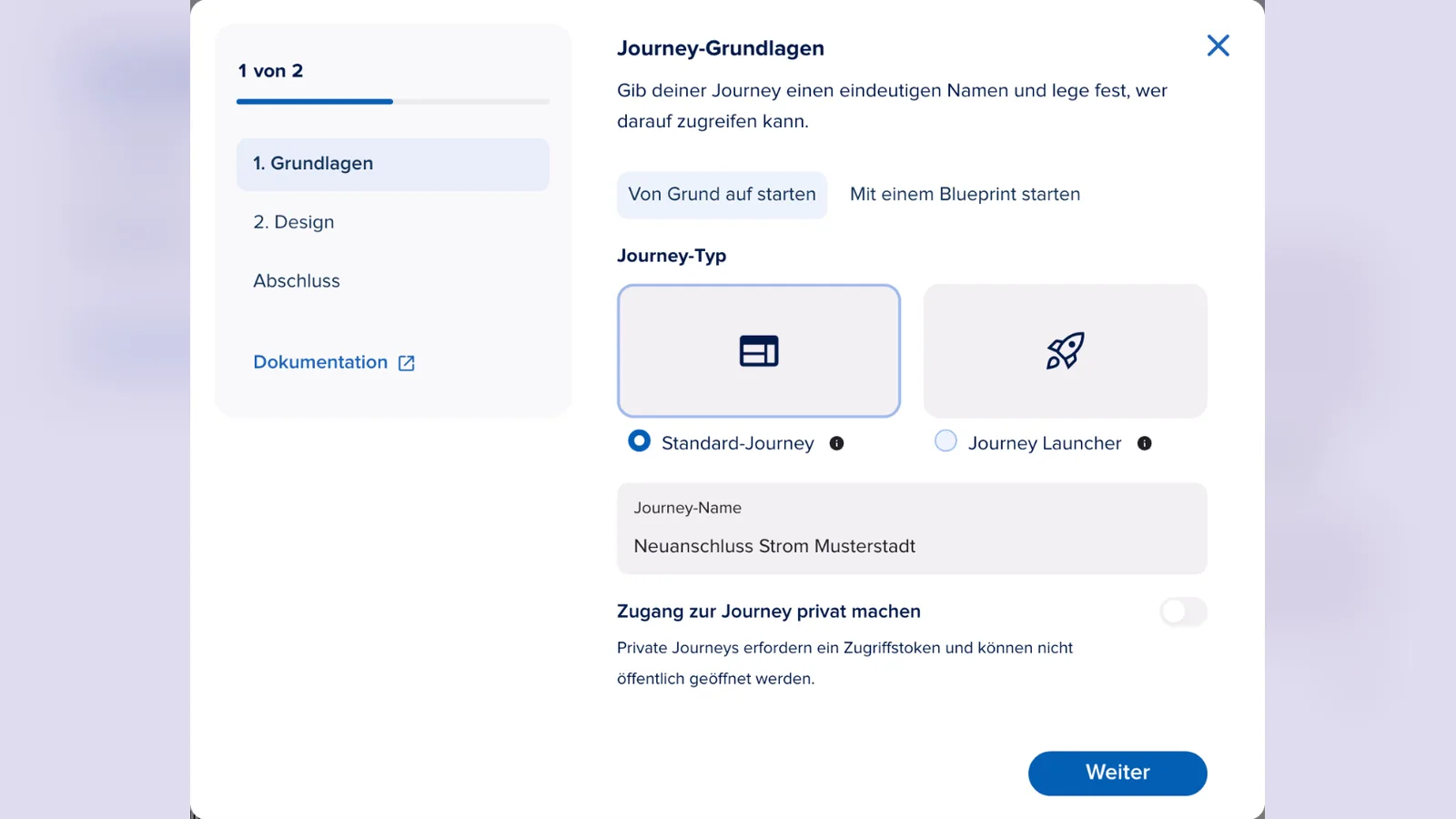Click the Weiter button
This screenshot has height=819, width=1456.
1117,773
